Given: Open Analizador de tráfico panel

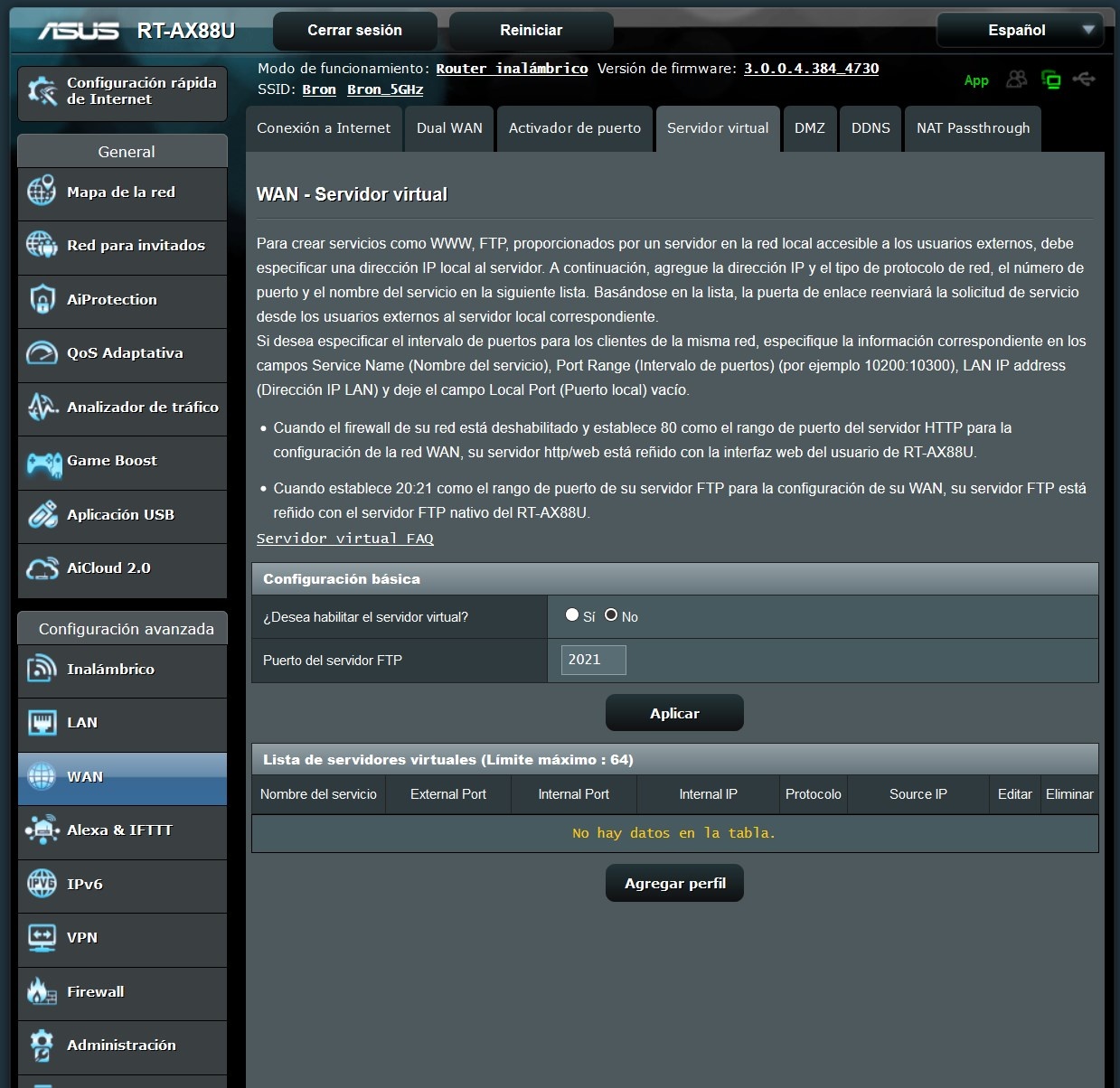Looking at the screenshot, I should [122, 408].
